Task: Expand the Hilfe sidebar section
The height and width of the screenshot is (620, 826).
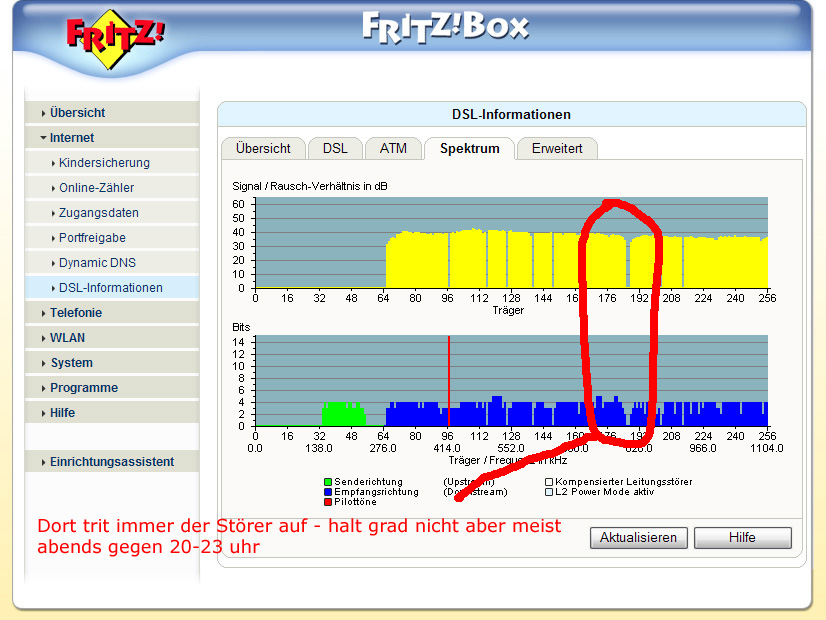Action: tap(112, 412)
